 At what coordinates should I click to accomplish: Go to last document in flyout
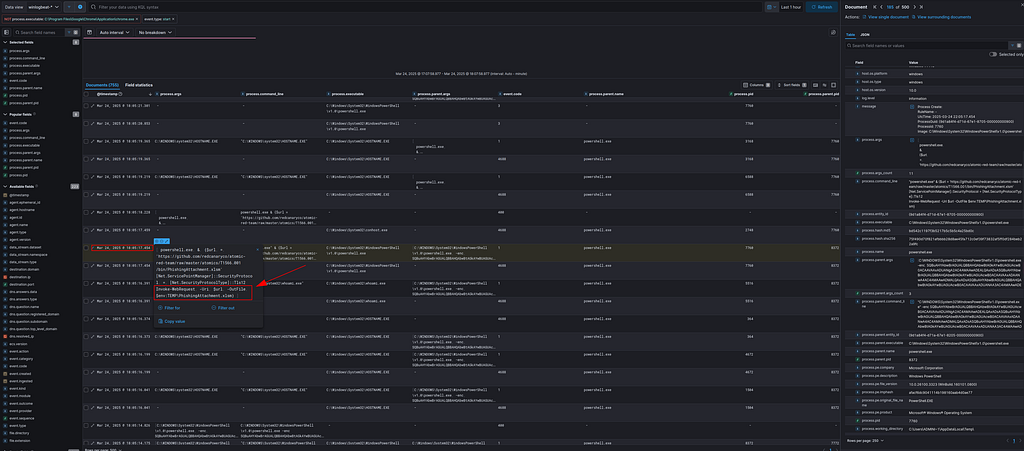click(920, 7)
